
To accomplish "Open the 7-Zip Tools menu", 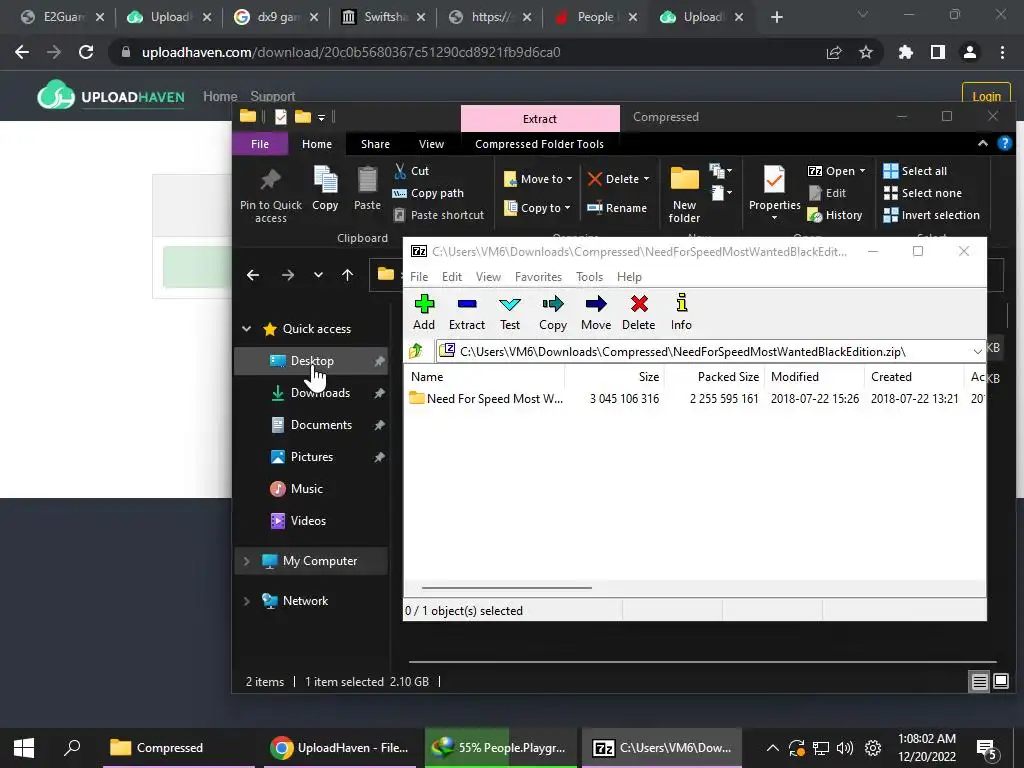I will pos(590,277).
